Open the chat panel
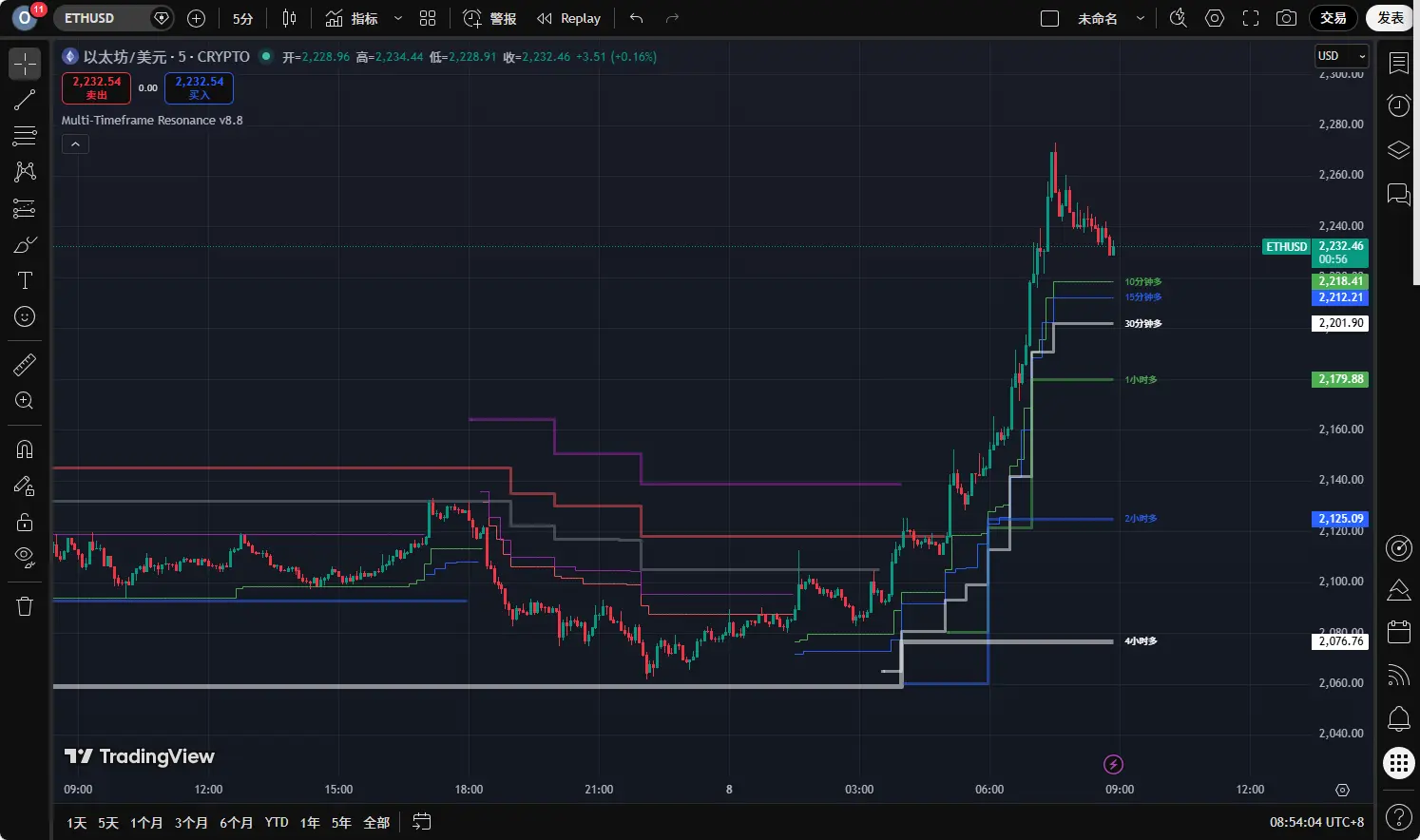This screenshot has width=1420, height=840. click(x=1399, y=194)
